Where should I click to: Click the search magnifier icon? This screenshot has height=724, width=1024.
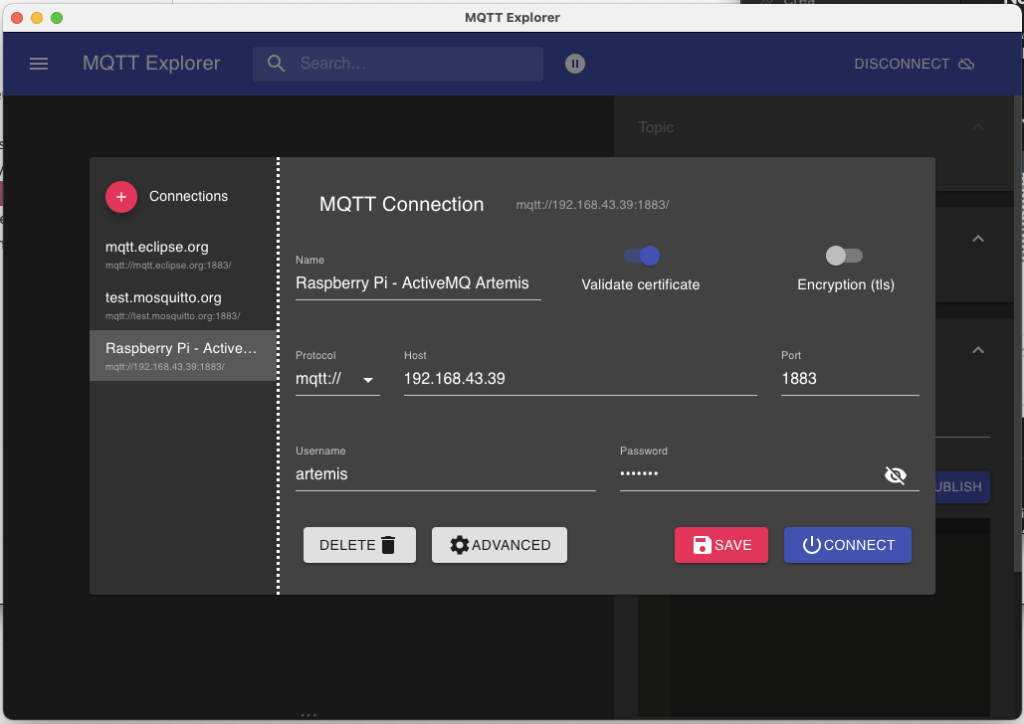click(x=276, y=63)
